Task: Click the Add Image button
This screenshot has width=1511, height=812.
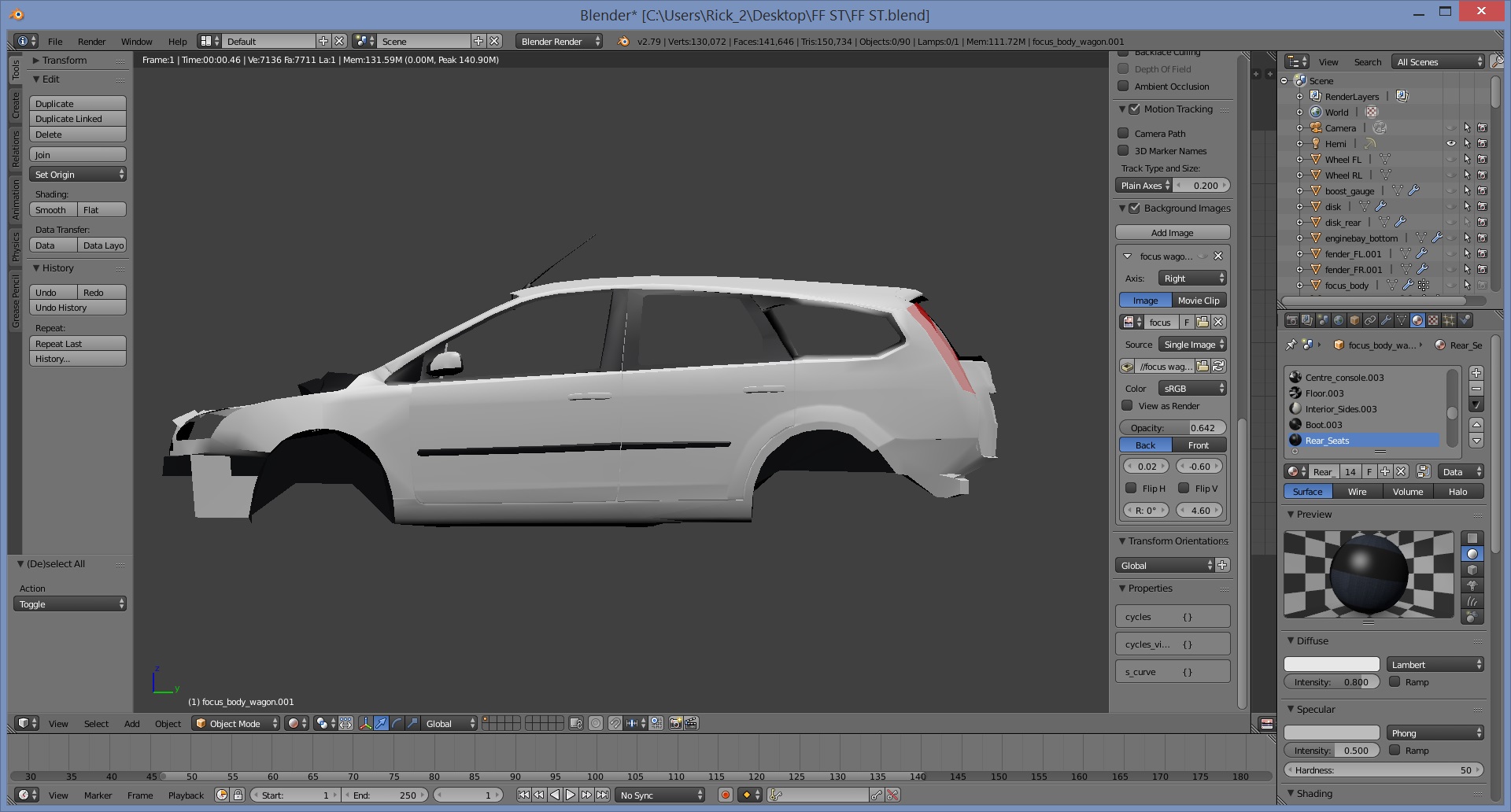Action: coord(1172,233)
